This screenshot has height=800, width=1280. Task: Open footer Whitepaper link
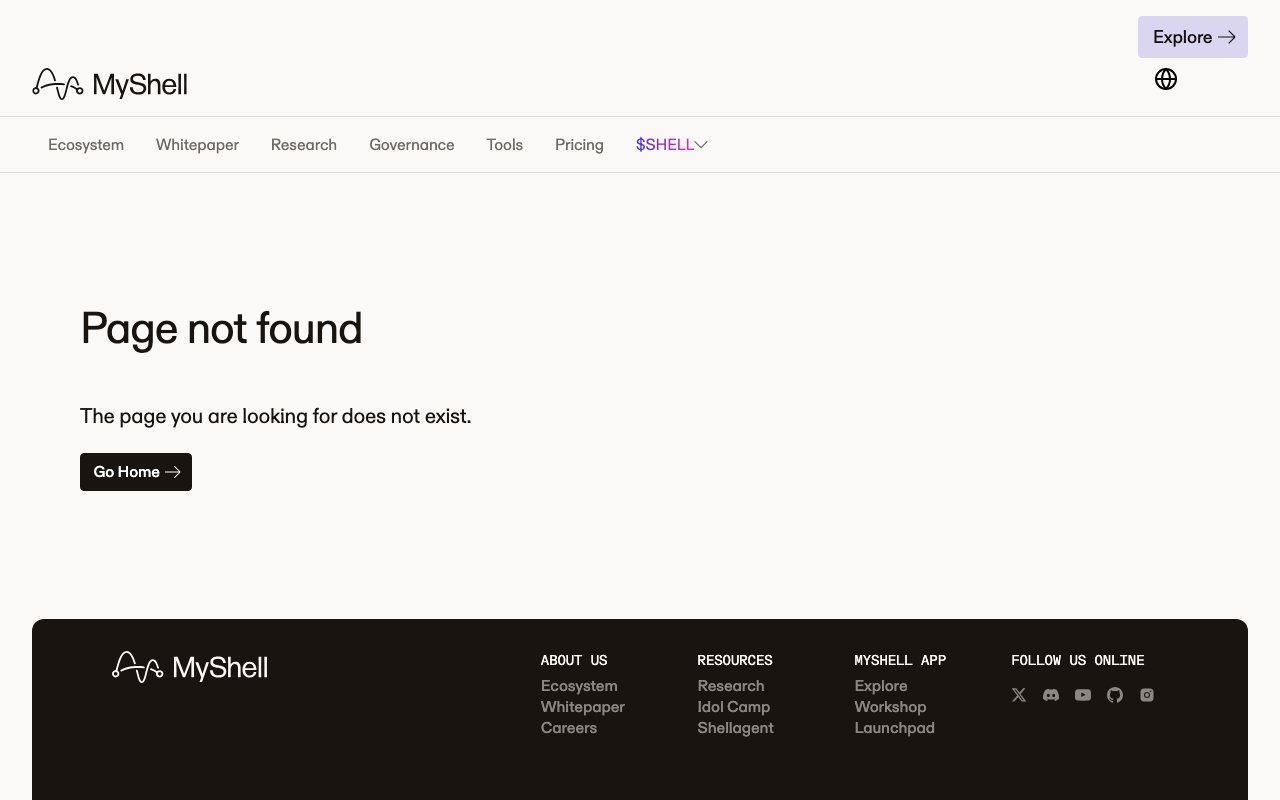(583, 707)
